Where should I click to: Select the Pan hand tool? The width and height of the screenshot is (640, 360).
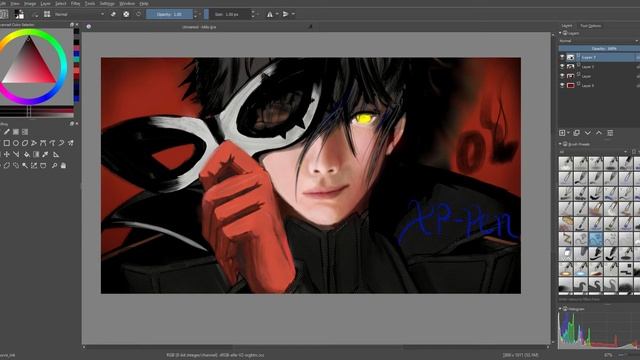tap(63, 165)
